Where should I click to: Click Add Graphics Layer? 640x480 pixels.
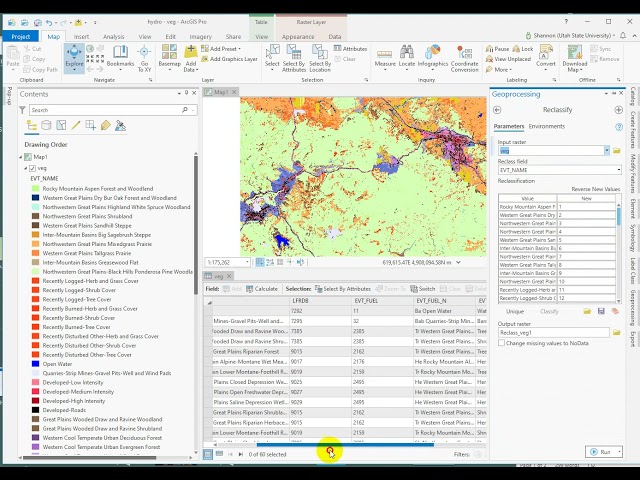229,59
